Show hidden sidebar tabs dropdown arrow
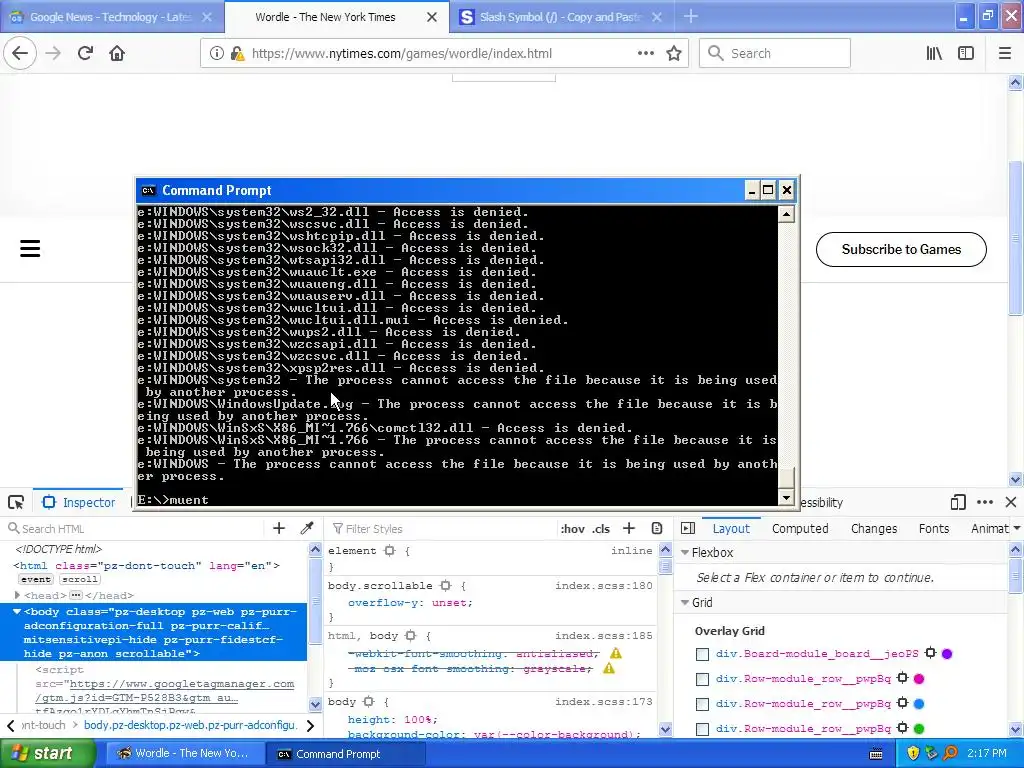This screenshot has height=768, width=1024. 1016,528
